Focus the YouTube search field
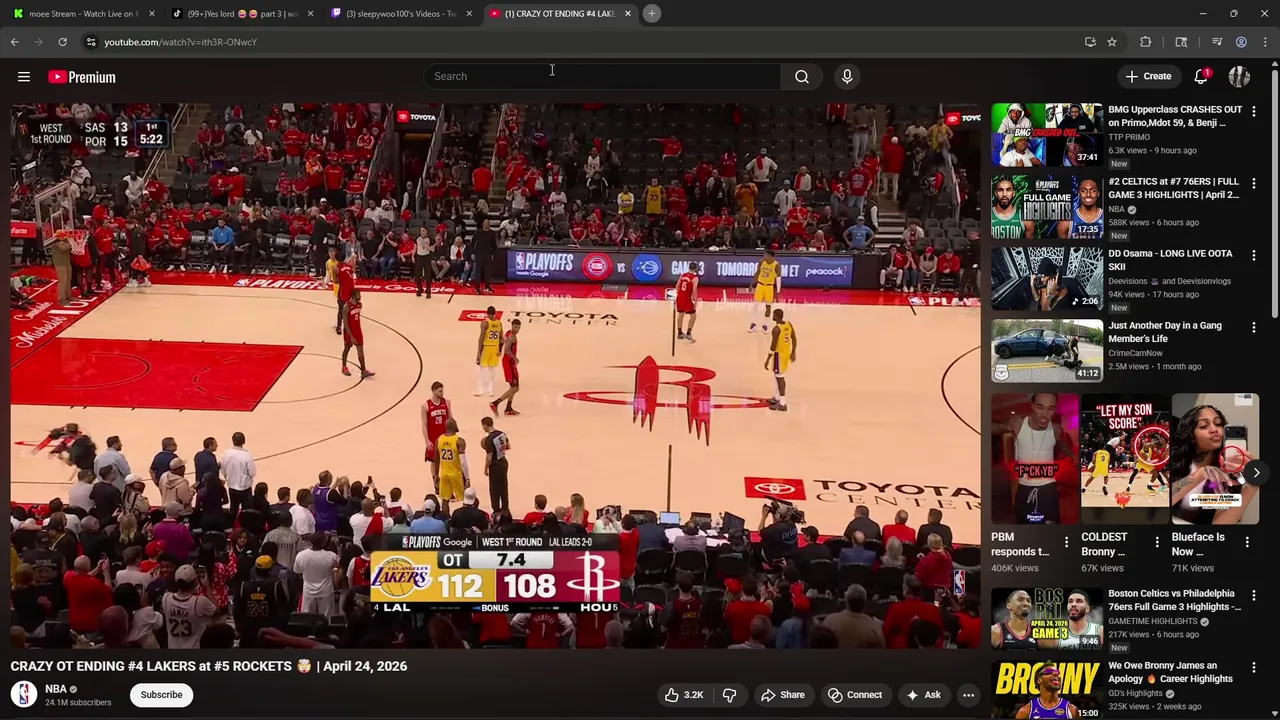Viewport: 1280px width, 720px height. [602, 76]
